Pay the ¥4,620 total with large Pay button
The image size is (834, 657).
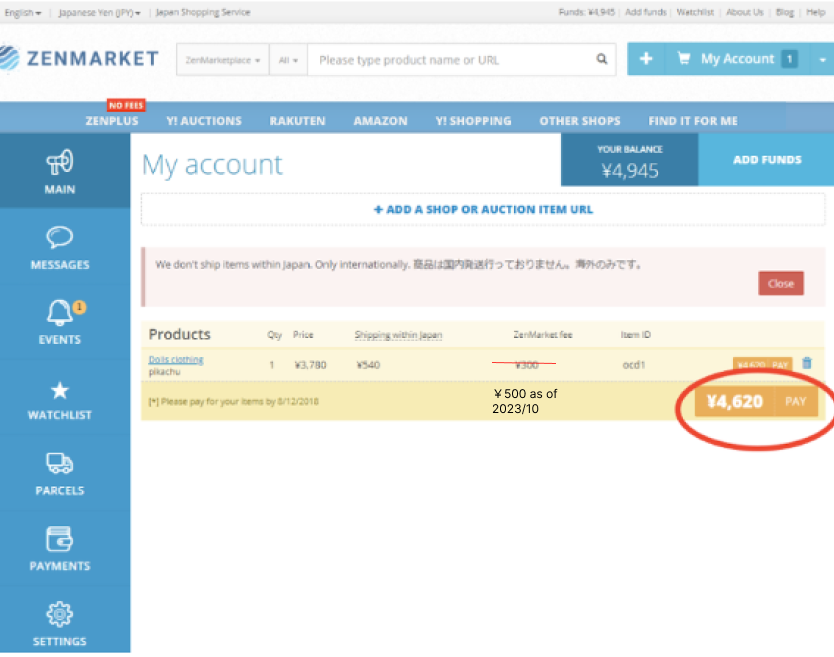[x=756, y=401]
